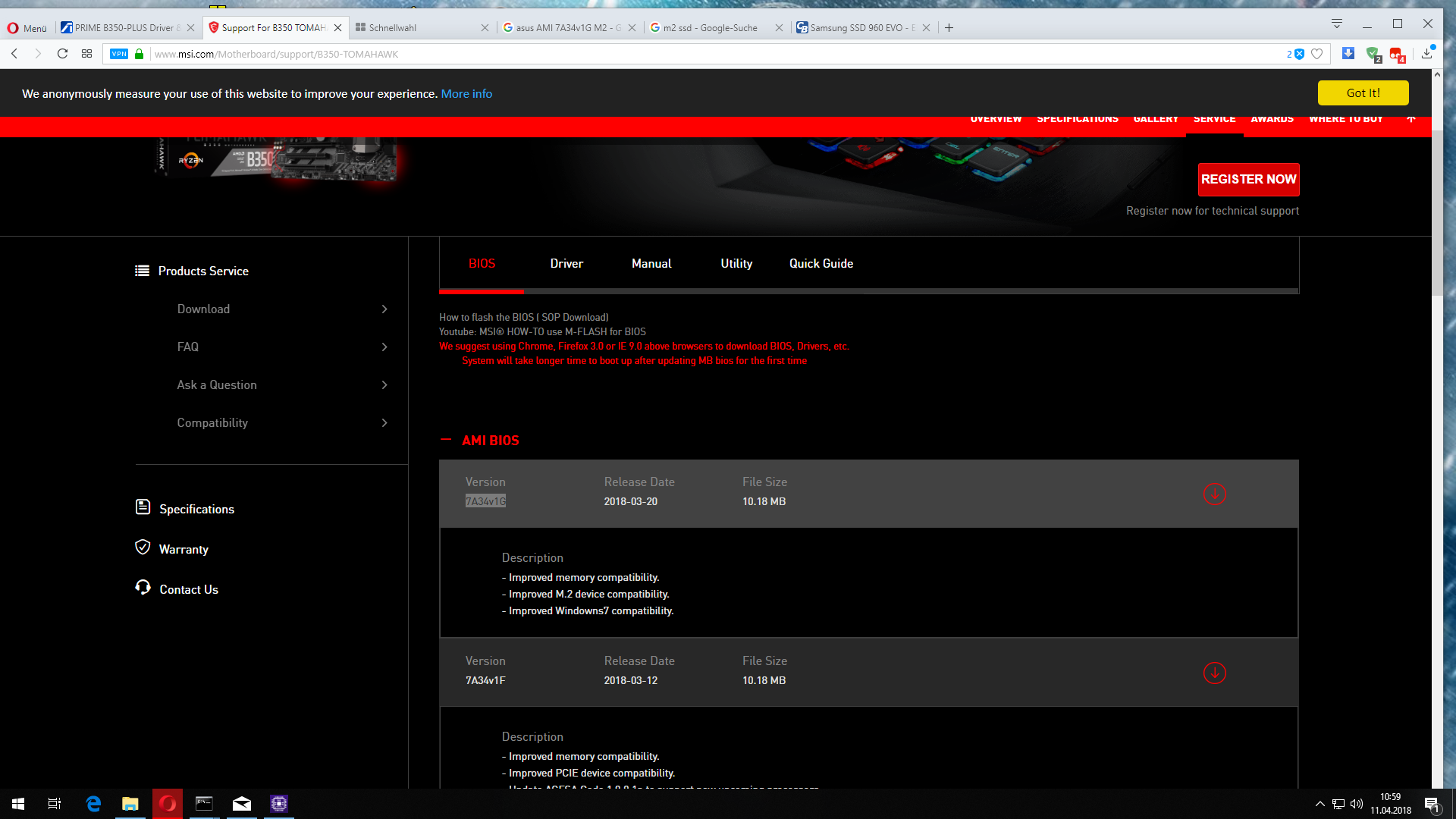Click the Got It! cookie button
This screenshot has height=819, width=1456.
pos(1363,93)
